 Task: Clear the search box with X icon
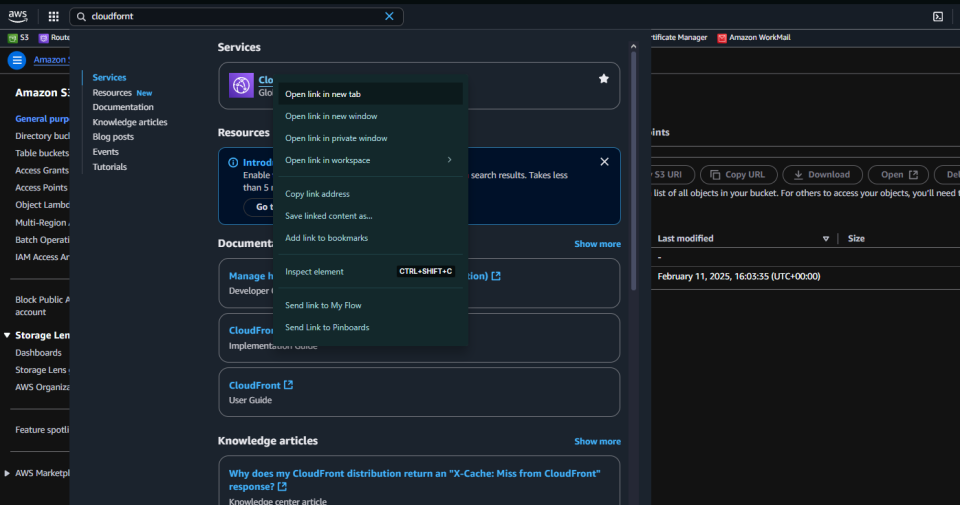tap(389, 17)
